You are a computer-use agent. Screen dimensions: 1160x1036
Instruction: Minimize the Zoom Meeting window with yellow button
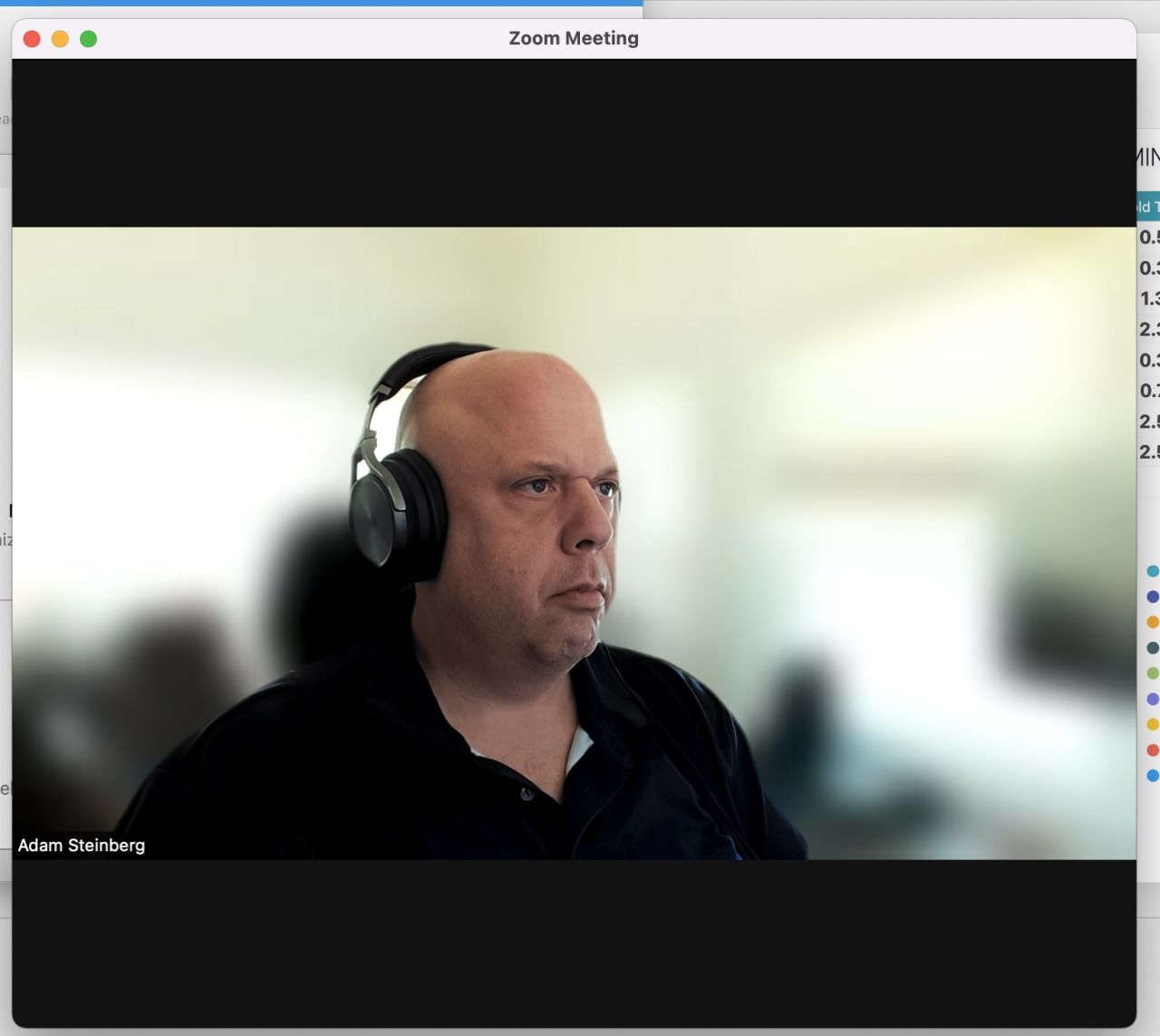click(x=60, y=39)
